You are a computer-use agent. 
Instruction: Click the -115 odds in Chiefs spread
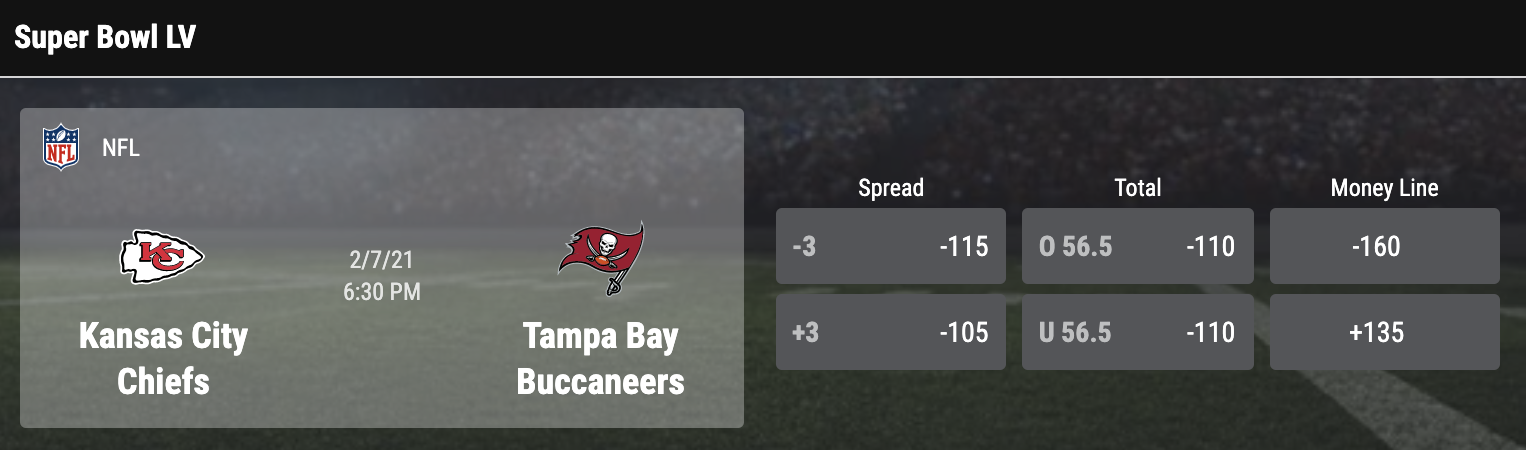click(x=963, y=246)
